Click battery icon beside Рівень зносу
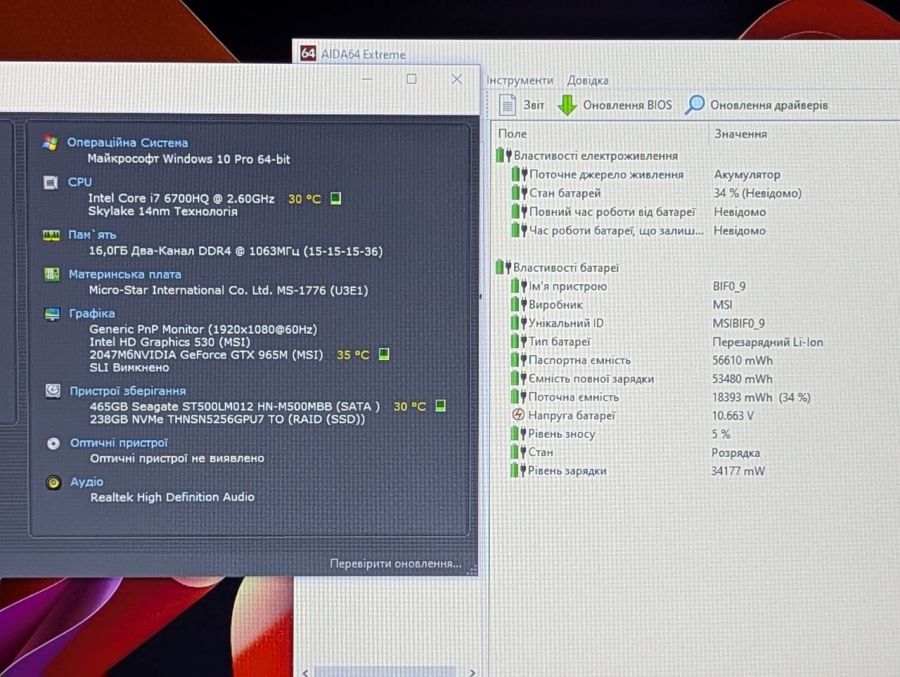 point(518,434)
